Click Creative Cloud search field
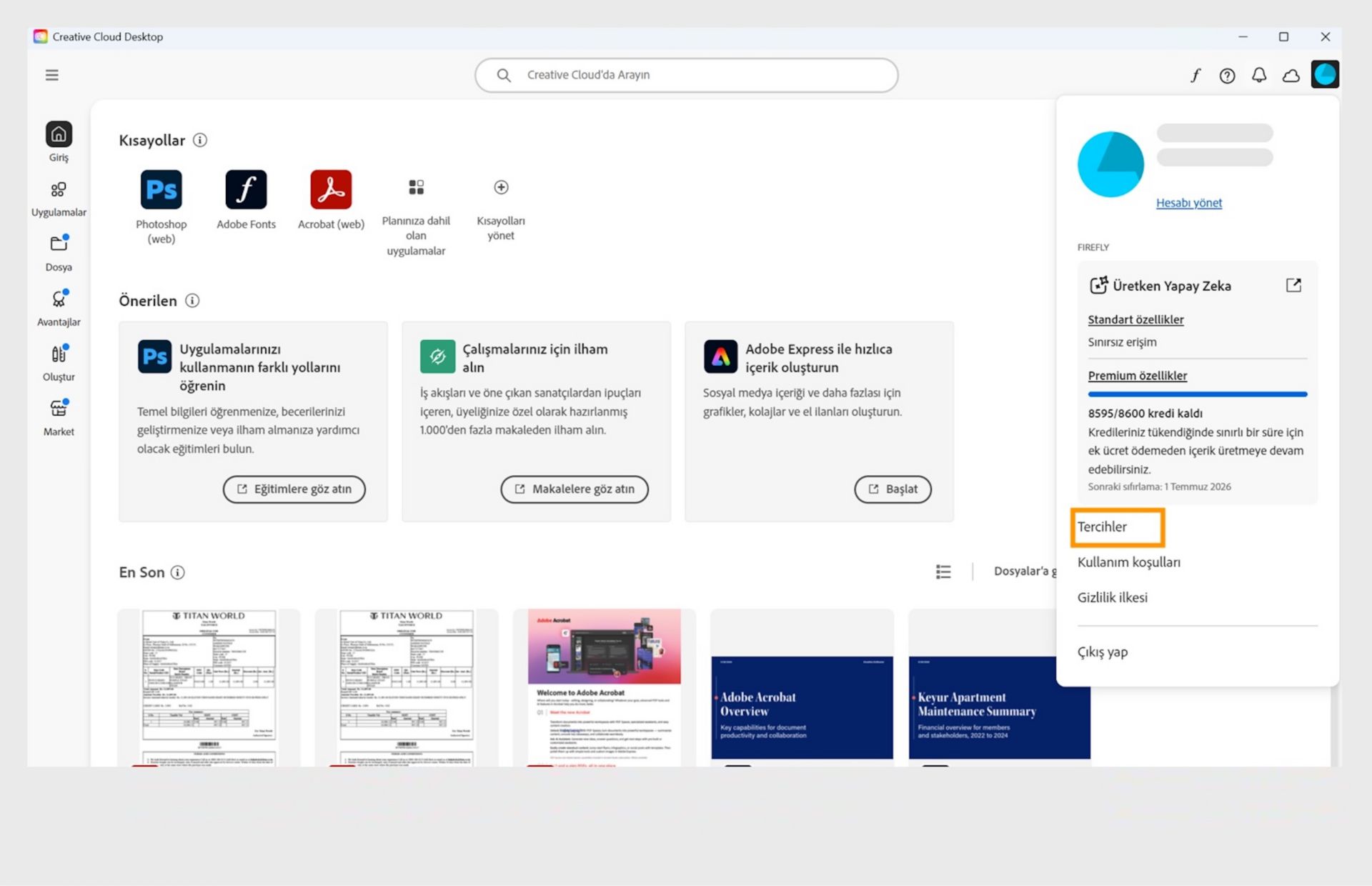Screen dimensions: 1372x886 coord(686,75)
